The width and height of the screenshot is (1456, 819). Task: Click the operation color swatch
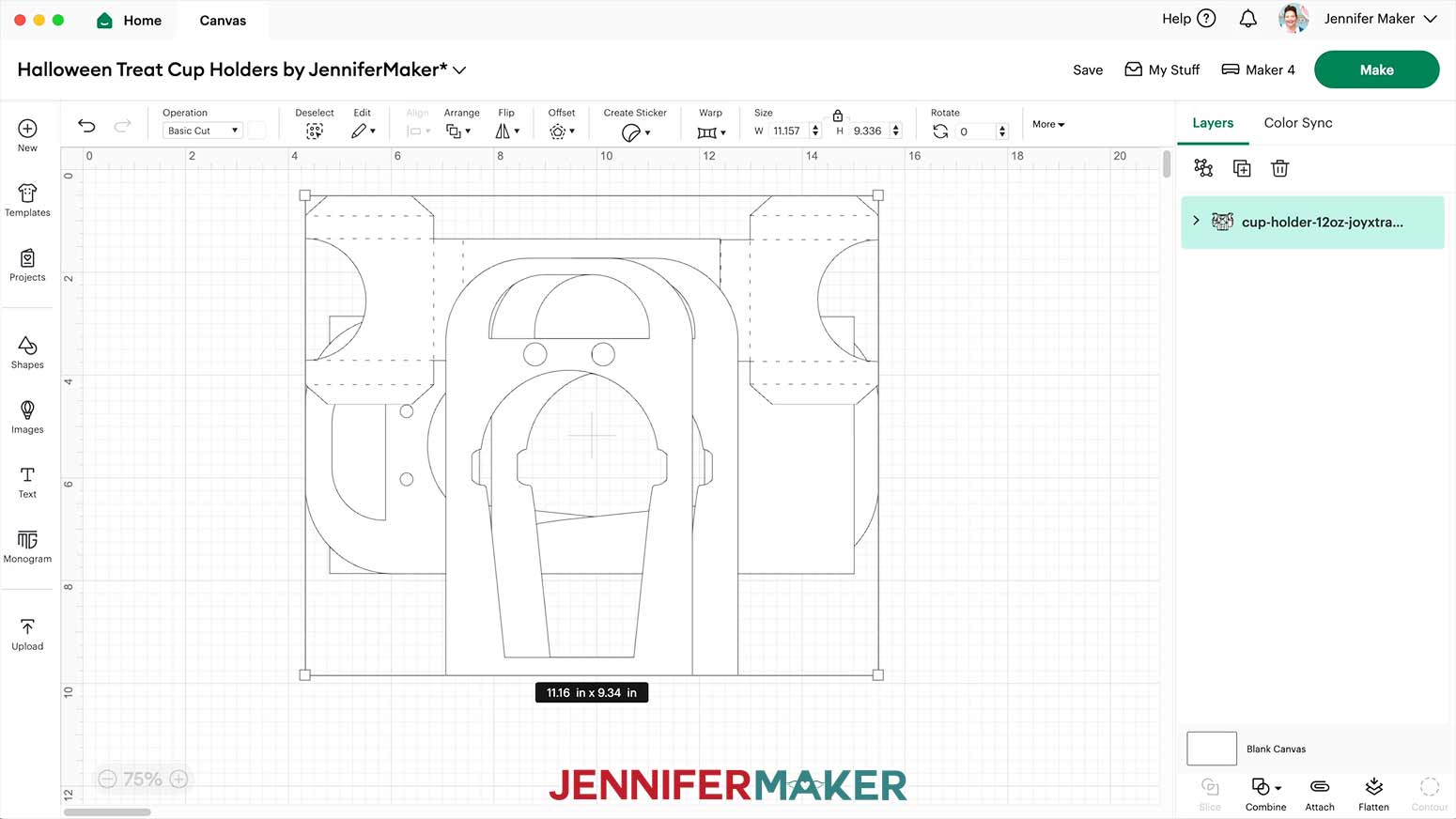click(x=256, y=131)
